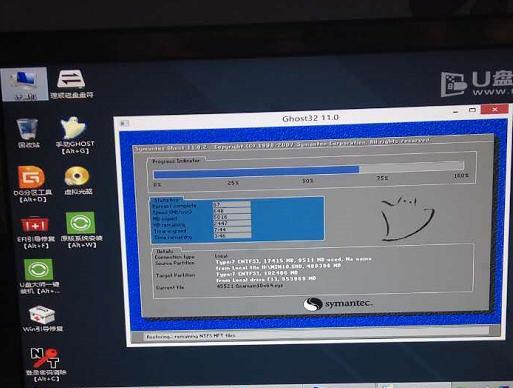Click the Symantec logo in Ghost
This screenshot has height=388, width=513.
(x=338, y=304)
